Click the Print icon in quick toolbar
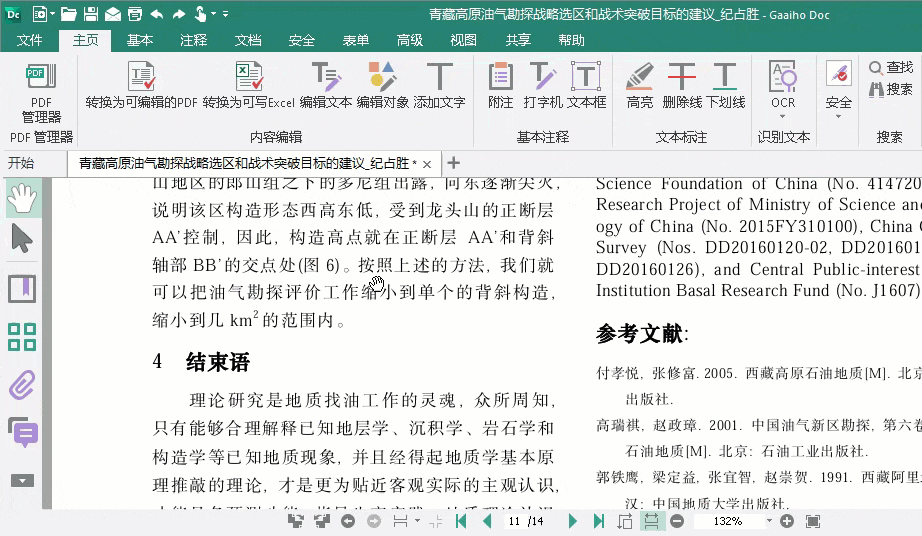The image size is (922, 536). [135, 14]
